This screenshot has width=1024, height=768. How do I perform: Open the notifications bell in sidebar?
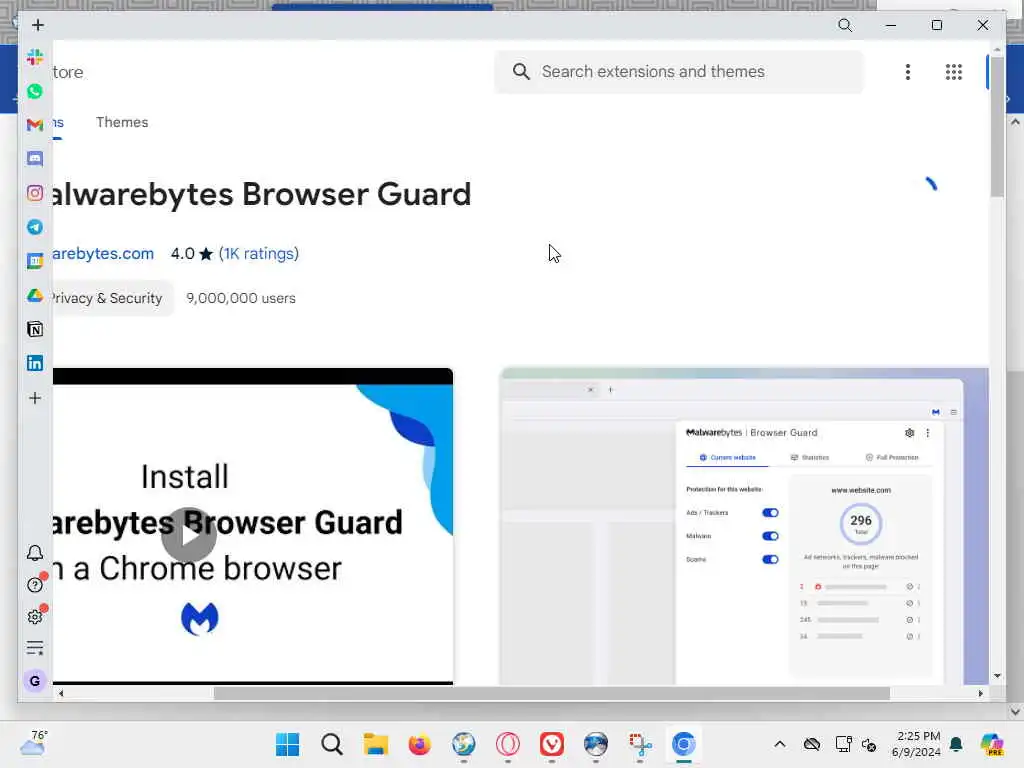35,553
